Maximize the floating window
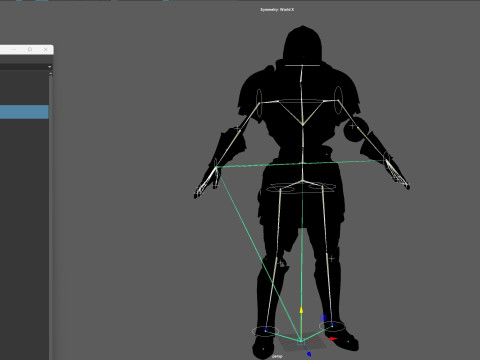480x360 pixels. tap(30, 49)
